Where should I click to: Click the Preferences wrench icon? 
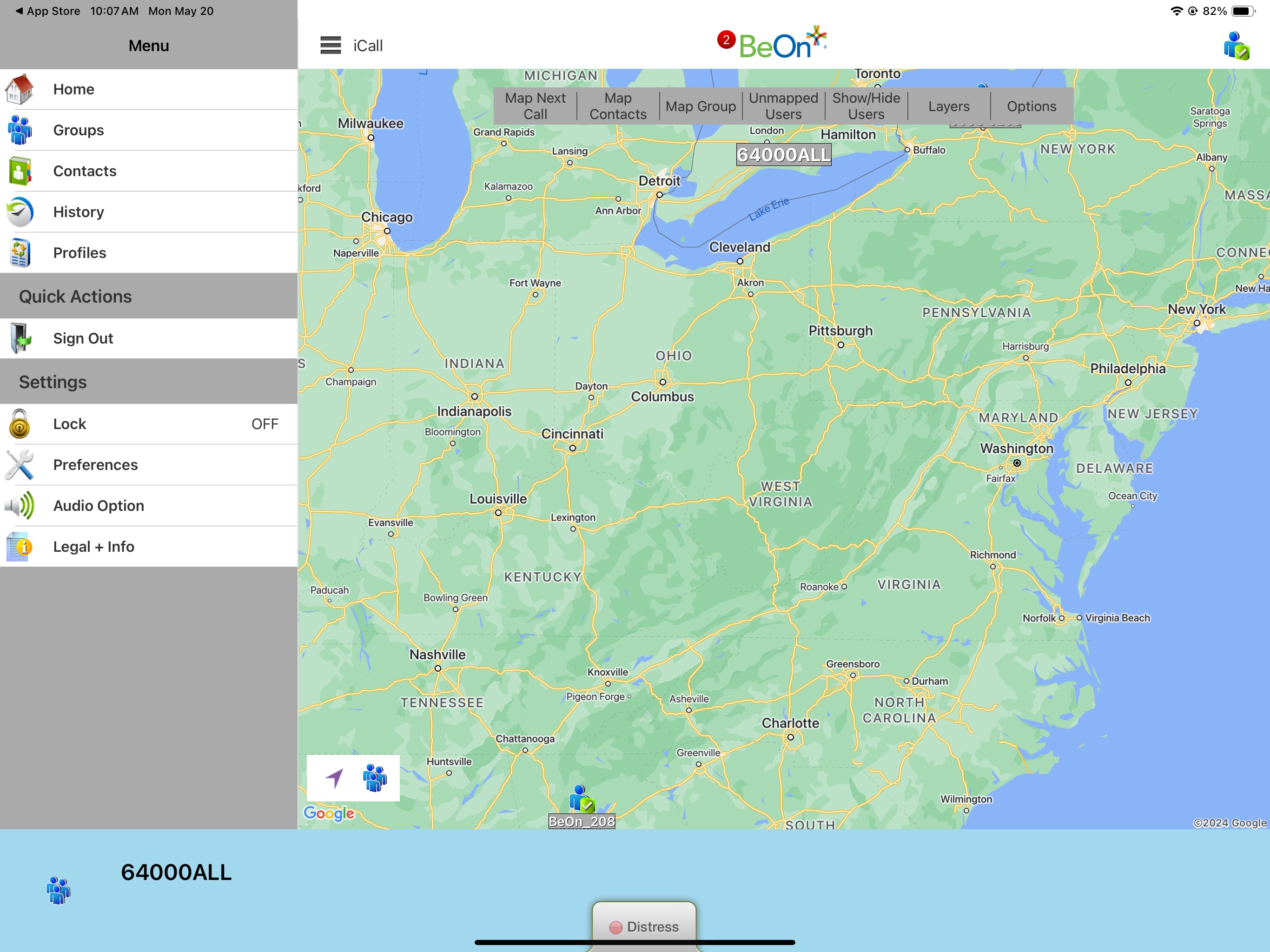(20, 464)
